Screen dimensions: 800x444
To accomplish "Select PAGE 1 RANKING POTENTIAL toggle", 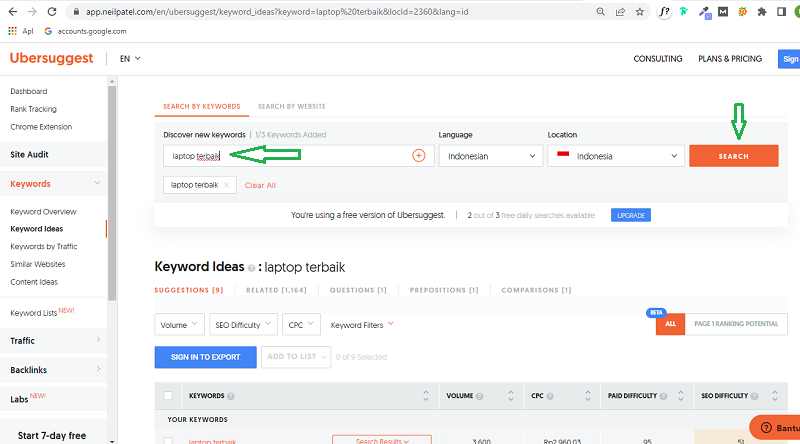I will pos(736,324).
